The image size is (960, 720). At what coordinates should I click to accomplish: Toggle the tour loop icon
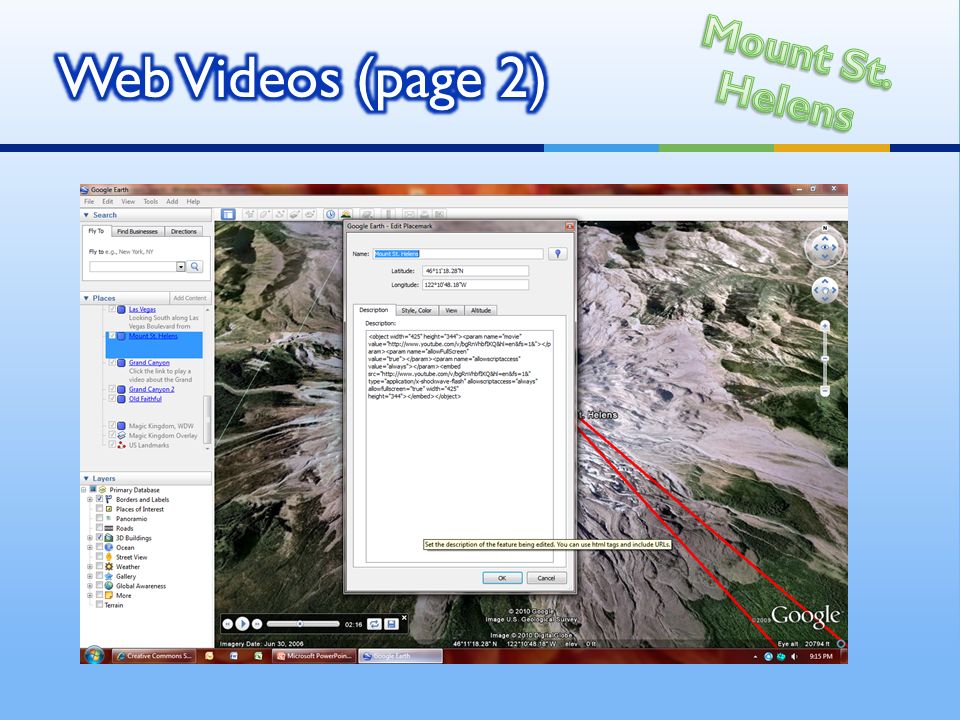pos(374,624)
